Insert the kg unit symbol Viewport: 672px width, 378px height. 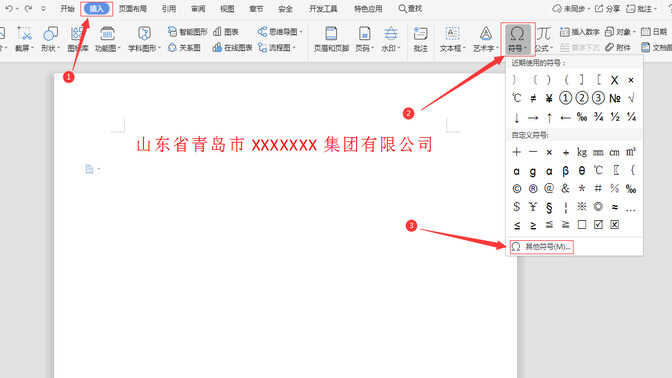tap(582, 152)
